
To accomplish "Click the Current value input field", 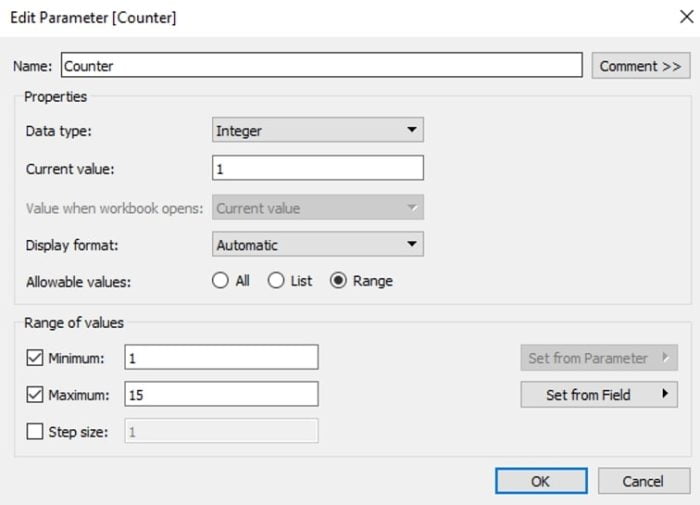I will pos(318,168).
